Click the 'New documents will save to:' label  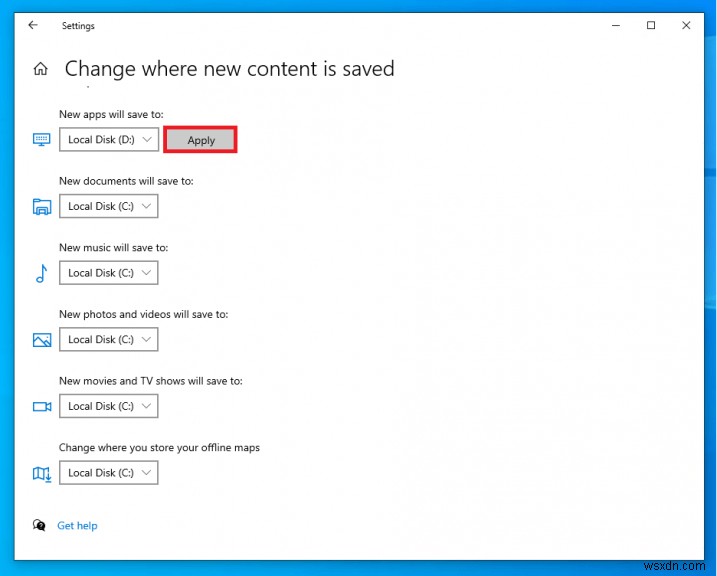[126, 181]
